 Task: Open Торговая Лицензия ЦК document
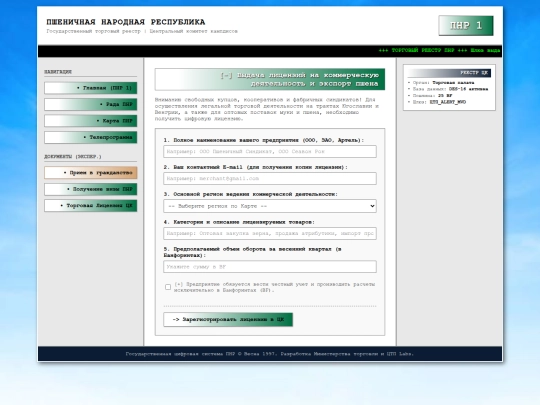click(x=91, y=206)
